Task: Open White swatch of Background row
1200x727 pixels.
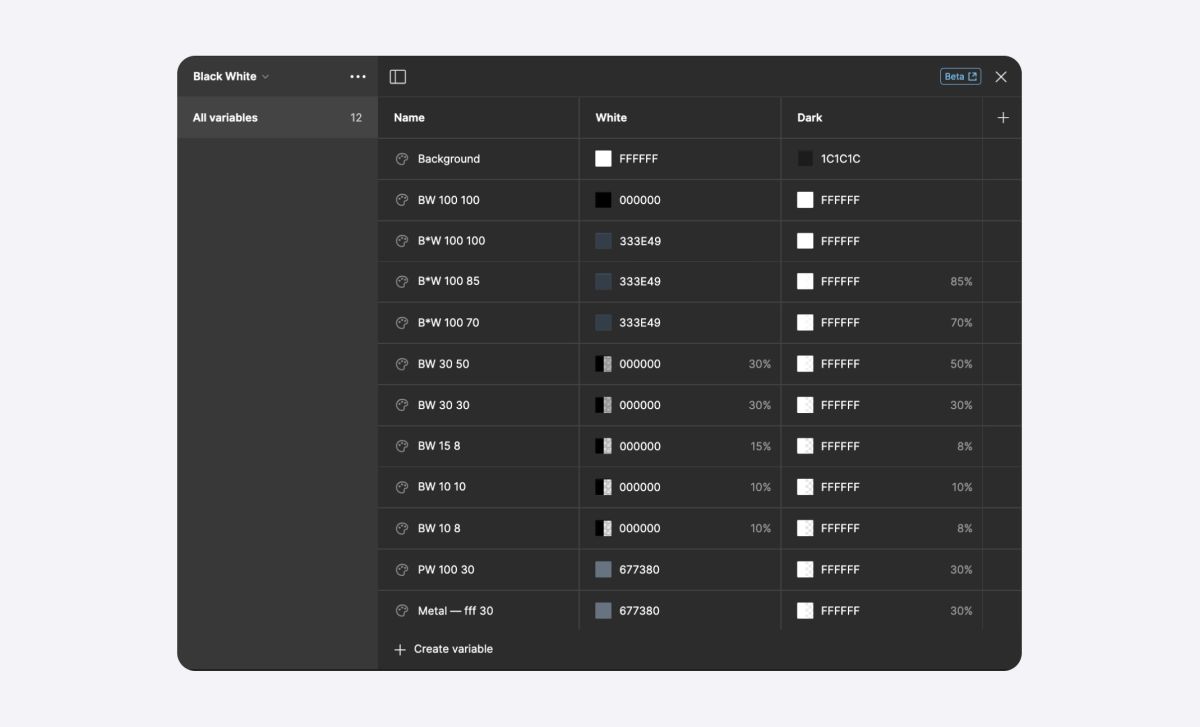Action: pyautogui.click(x=603, y=159)
